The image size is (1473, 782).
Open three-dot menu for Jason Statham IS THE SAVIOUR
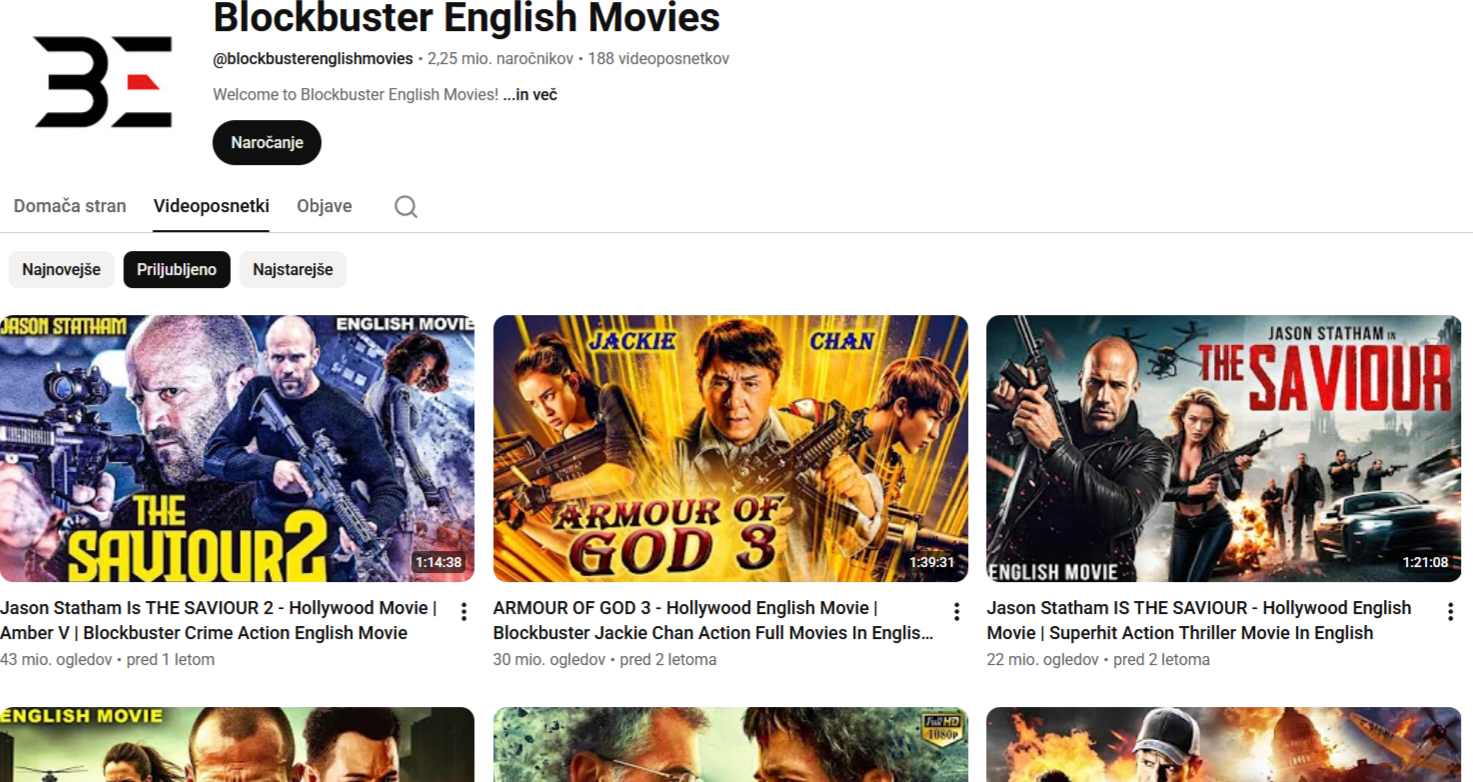point(1450,612)
